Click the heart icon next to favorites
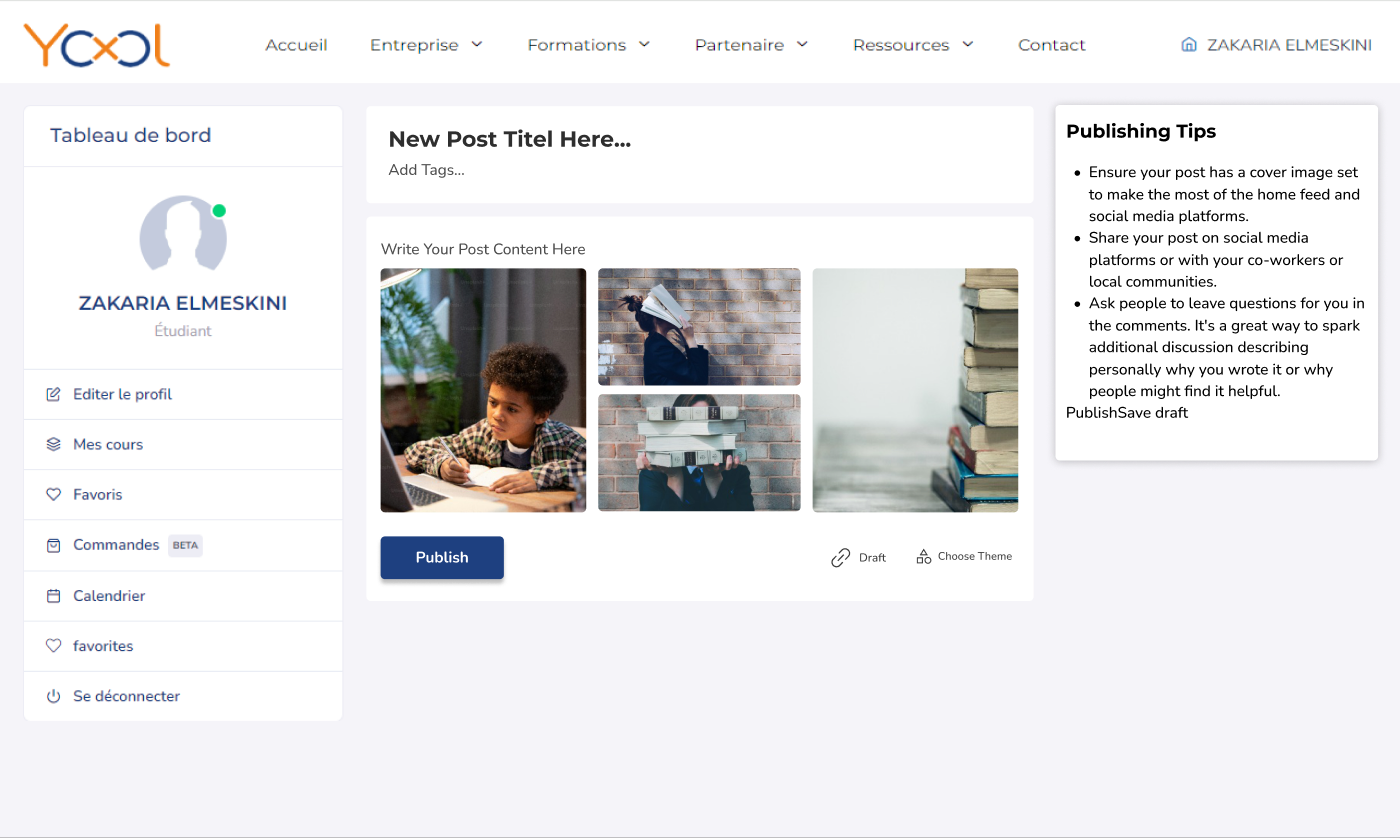This screenshot has width=1400, height=838. tap(54, 646)
